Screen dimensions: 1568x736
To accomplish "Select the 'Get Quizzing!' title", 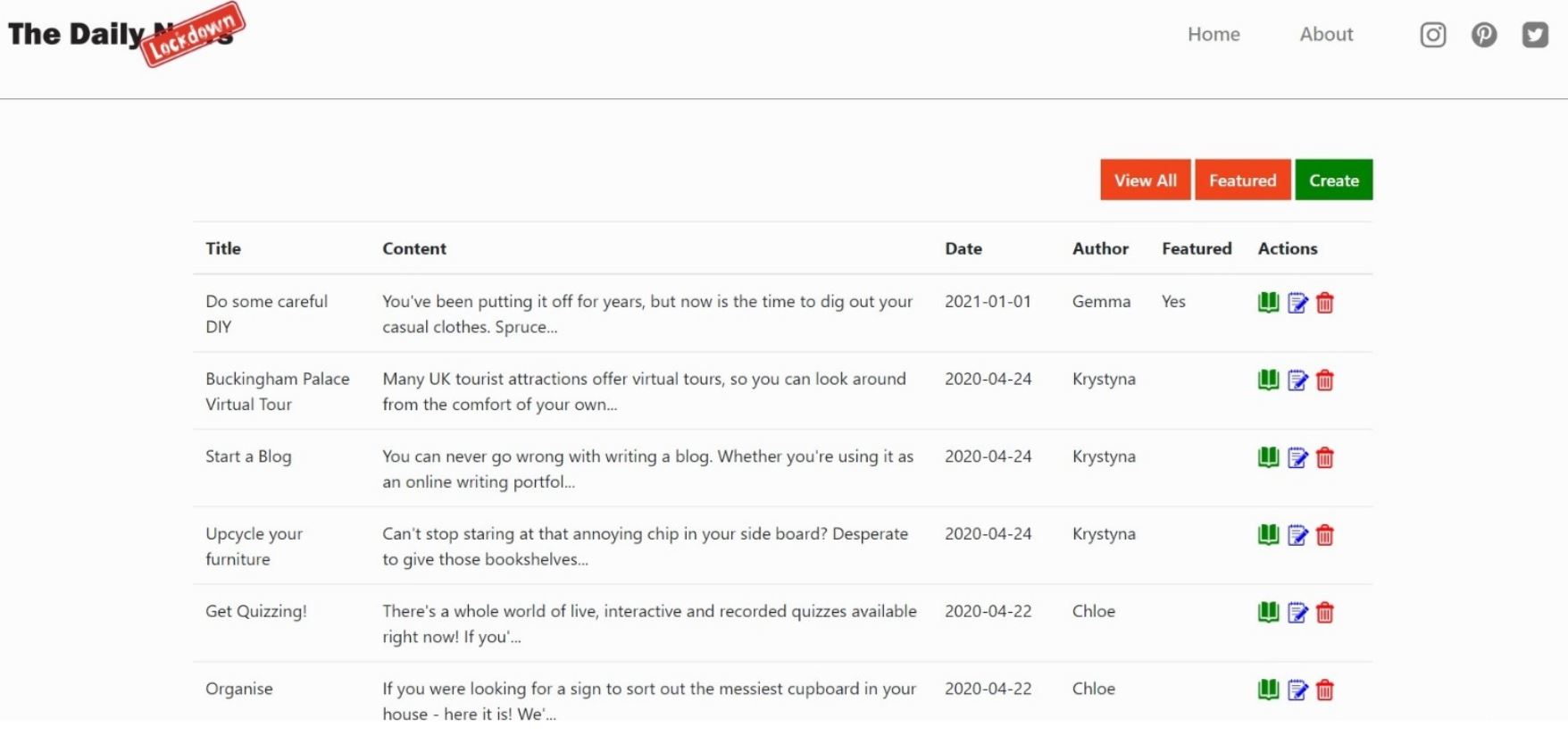I will (256, 611).
